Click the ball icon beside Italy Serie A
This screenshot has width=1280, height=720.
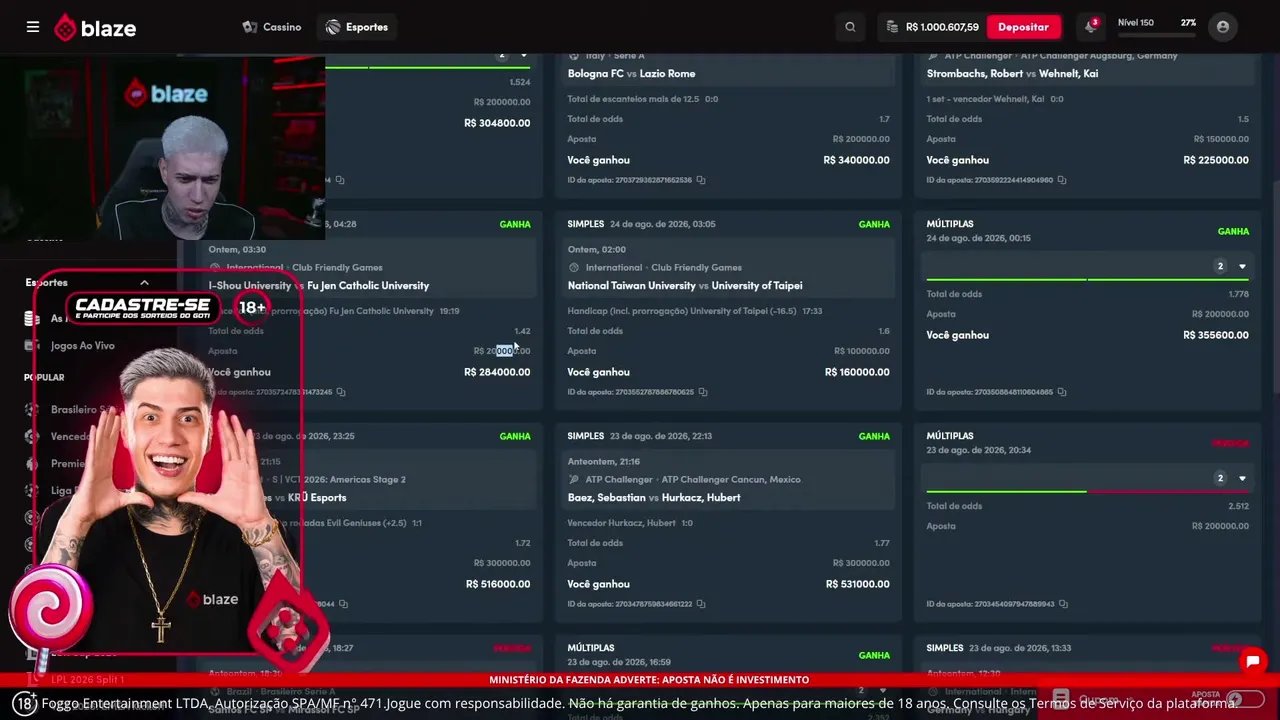[574, 56]
